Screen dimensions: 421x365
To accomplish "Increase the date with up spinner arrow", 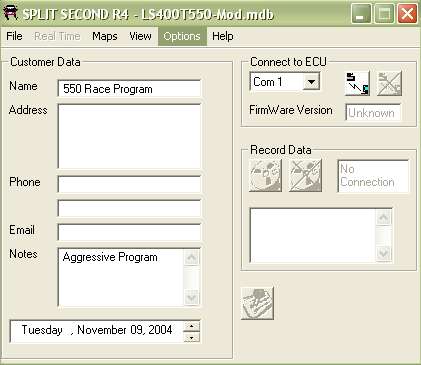I will (192, 326).
